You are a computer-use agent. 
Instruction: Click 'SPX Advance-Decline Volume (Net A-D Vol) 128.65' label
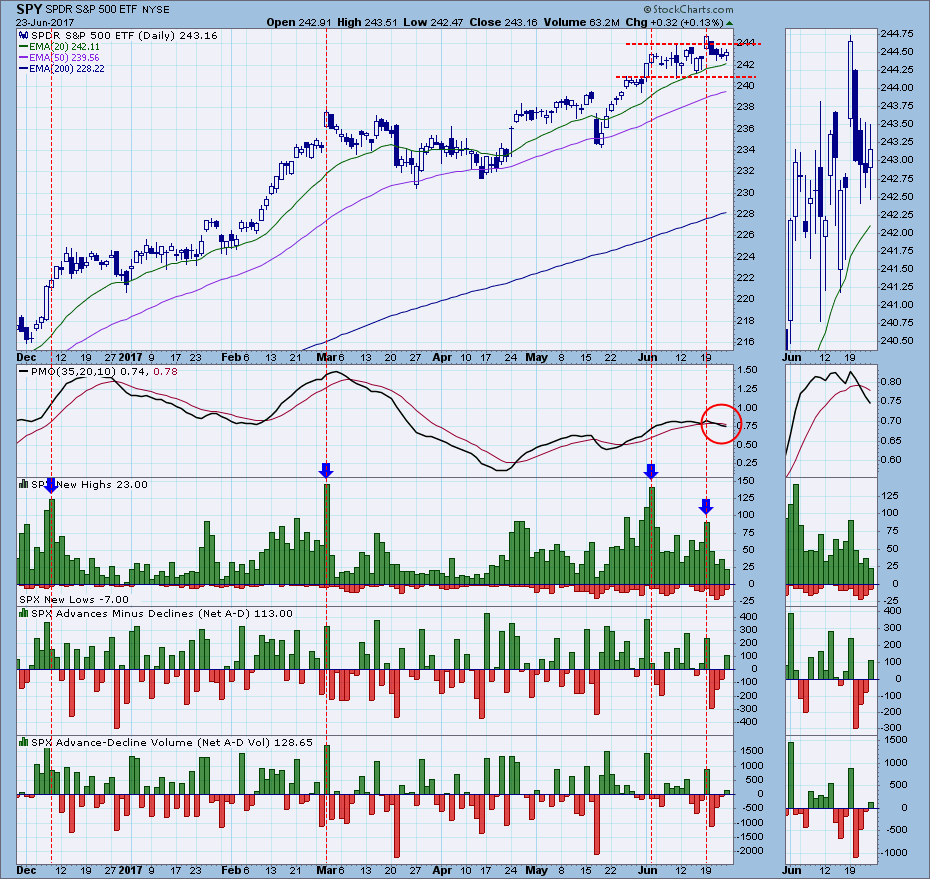point(171,742)
